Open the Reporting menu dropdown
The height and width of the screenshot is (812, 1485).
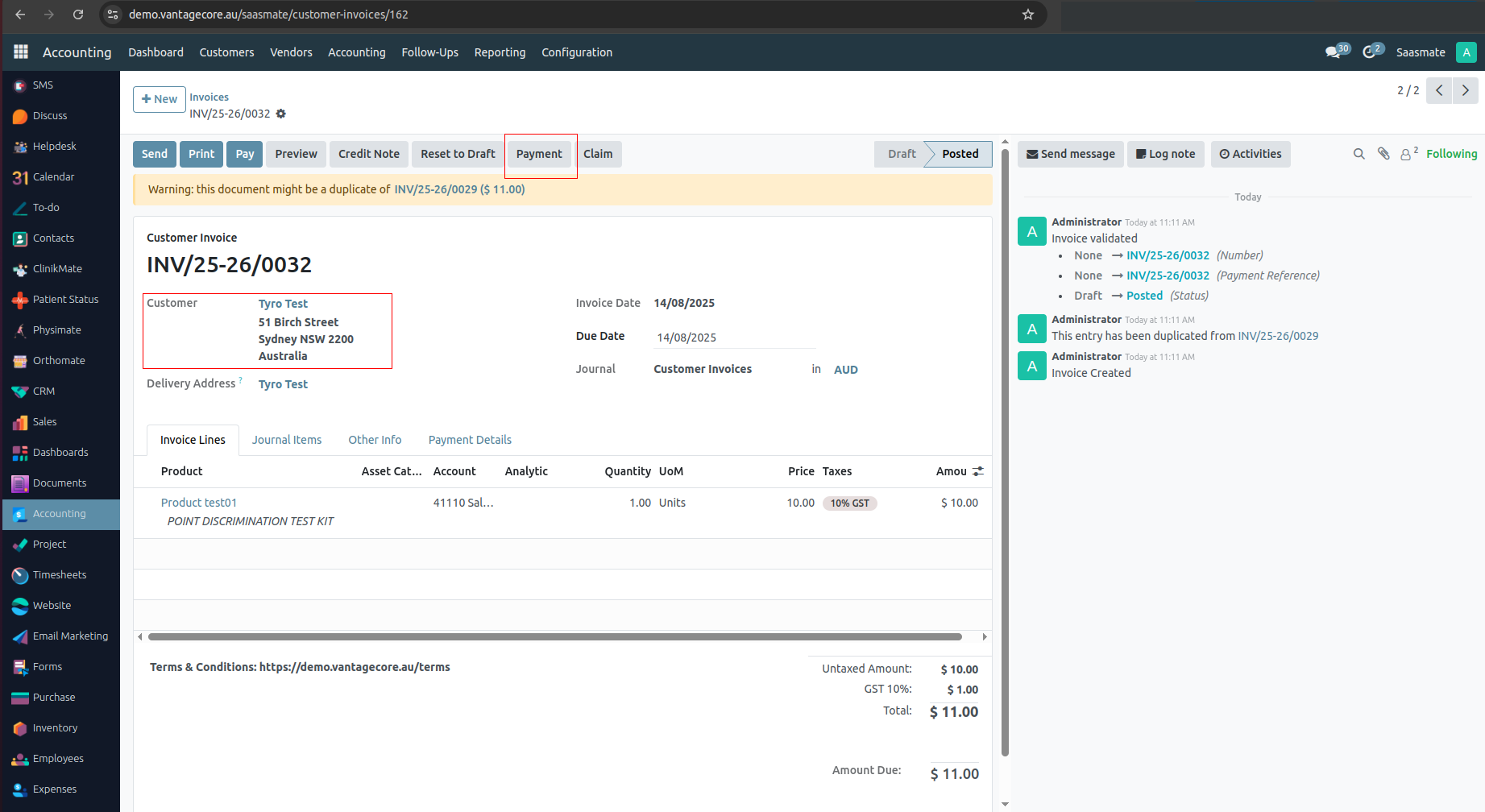point(500,52)
